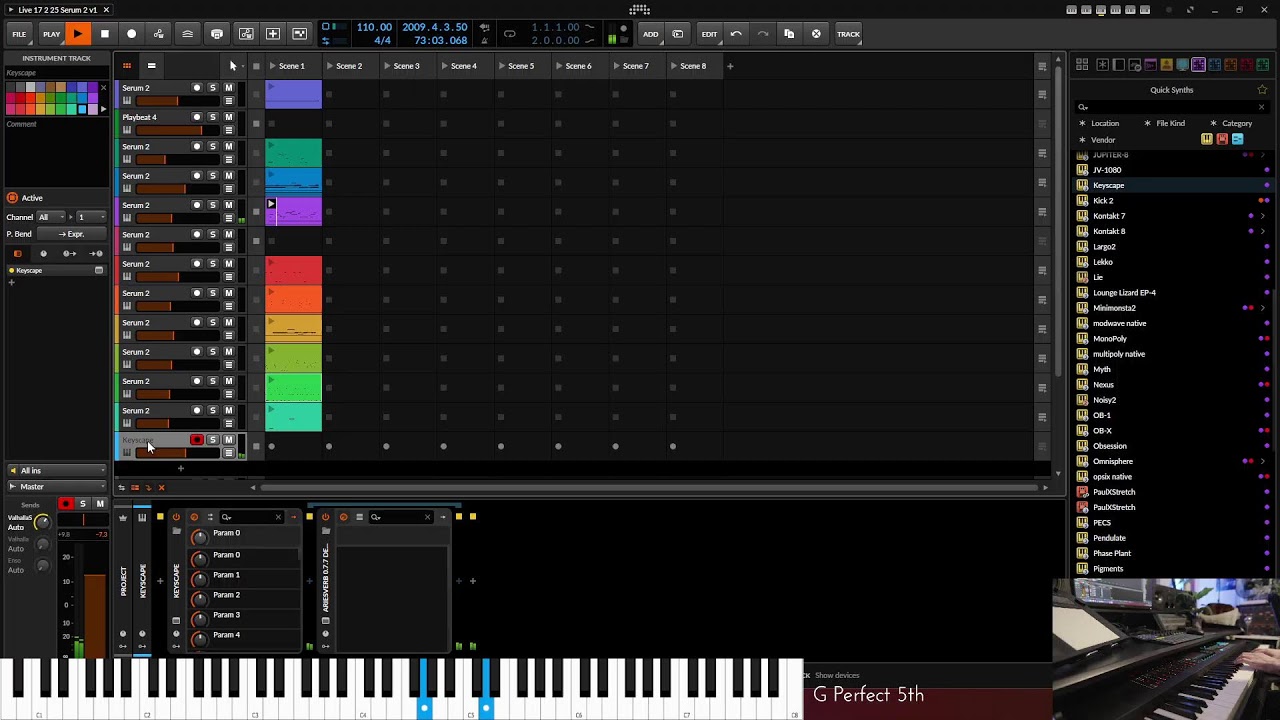Select Pigments in the synth list
Image resolution: width=1280 pixels, height=720 pixels.
coord(1108,569)
